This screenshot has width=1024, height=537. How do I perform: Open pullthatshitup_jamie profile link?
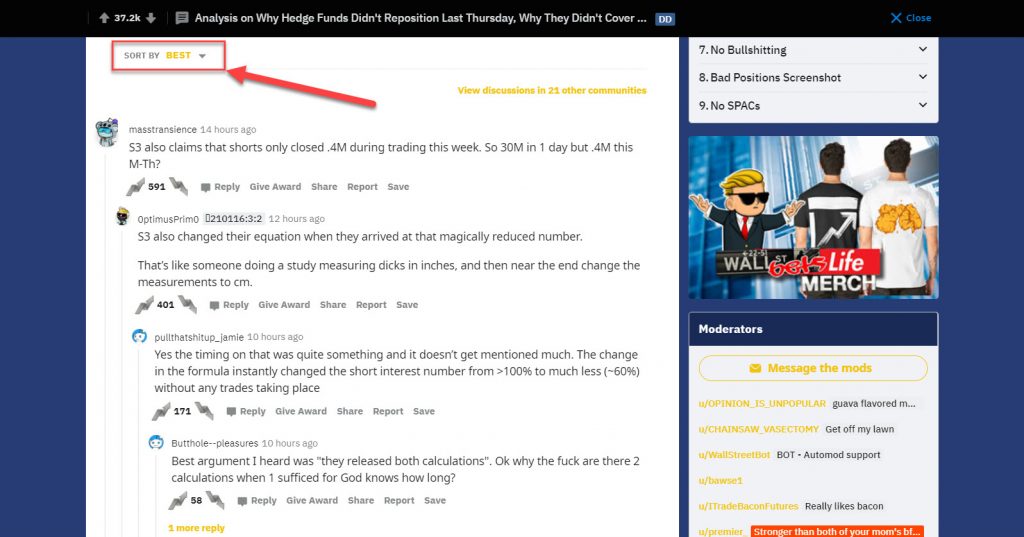(x=199, y=337)
